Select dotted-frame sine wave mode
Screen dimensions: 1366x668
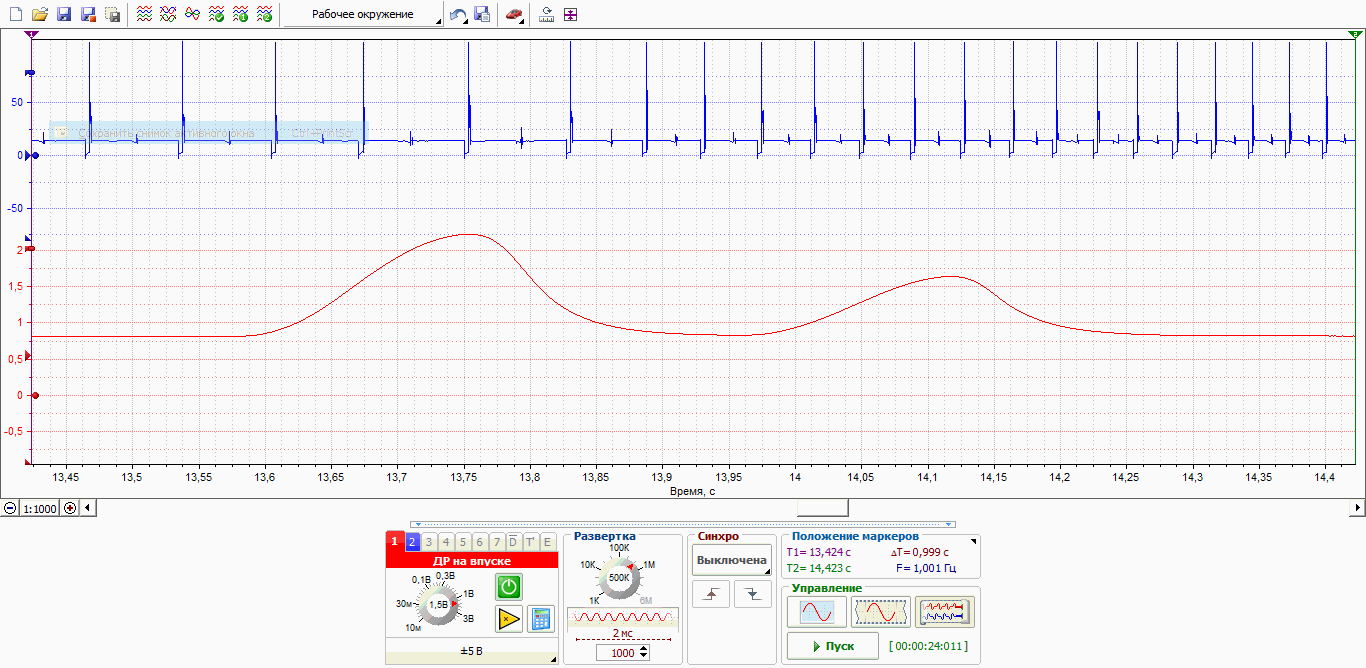click(x=881, y=610)
